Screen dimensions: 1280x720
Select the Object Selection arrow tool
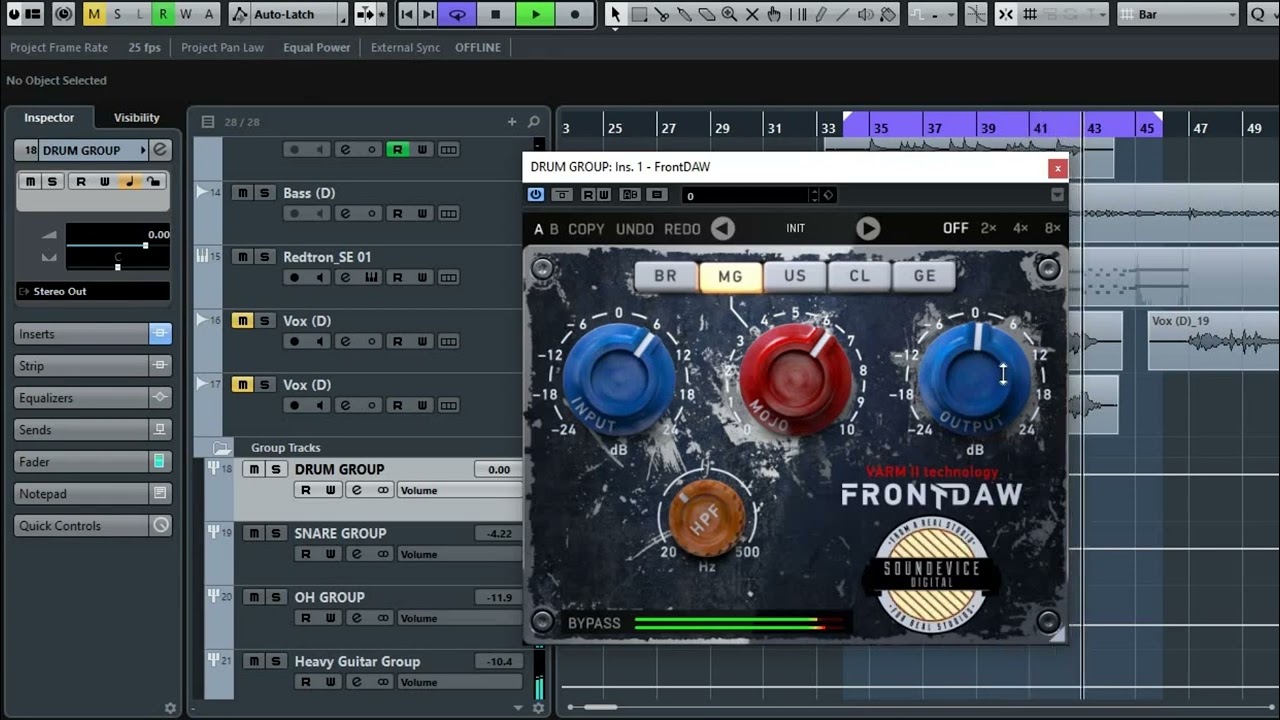point(616,14)
